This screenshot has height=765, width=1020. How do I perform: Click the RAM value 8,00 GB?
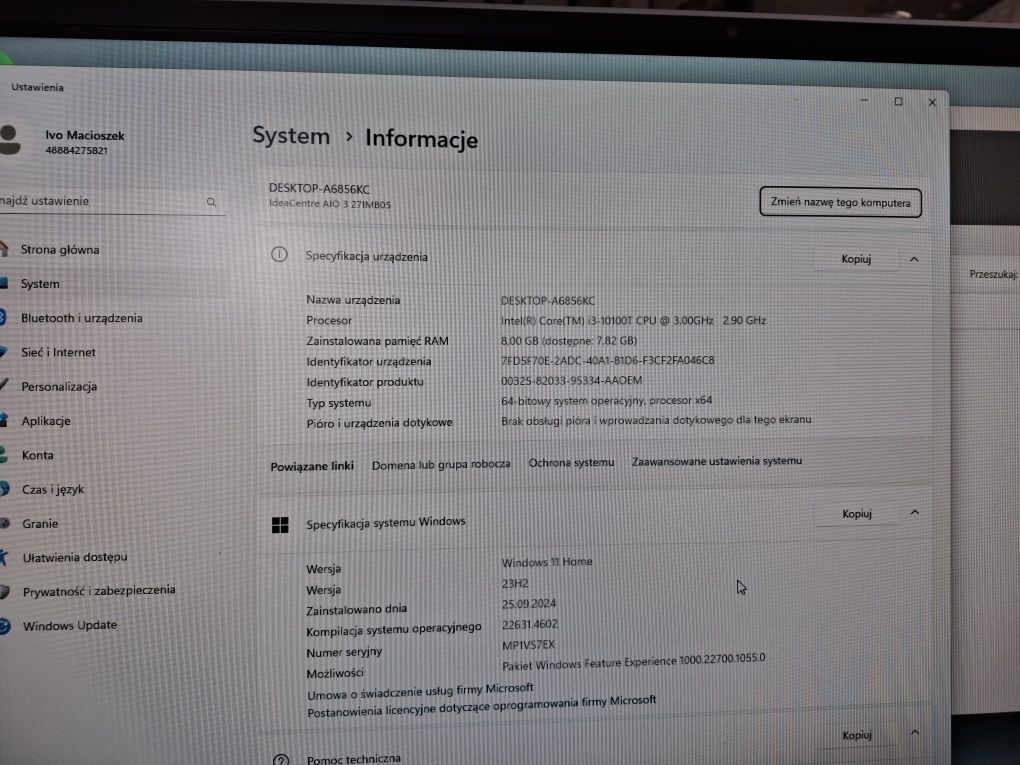[x=569, y=341]
